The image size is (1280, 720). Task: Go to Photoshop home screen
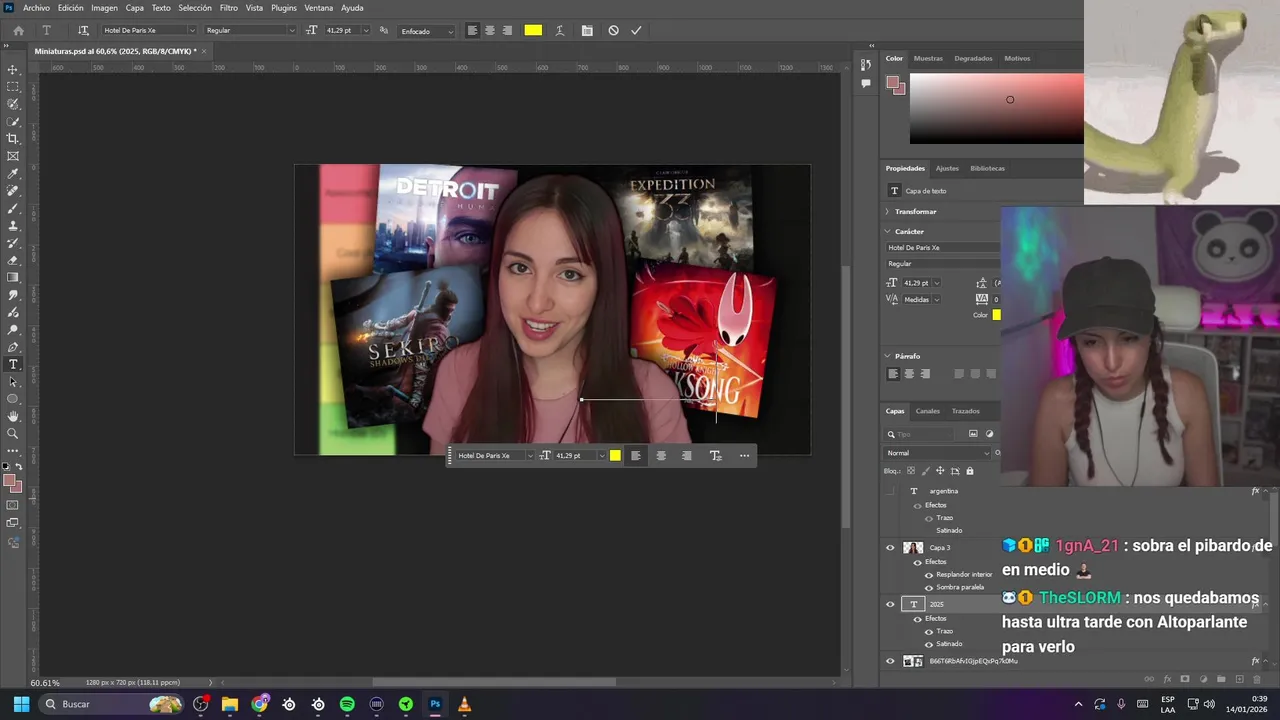point(18,30)
